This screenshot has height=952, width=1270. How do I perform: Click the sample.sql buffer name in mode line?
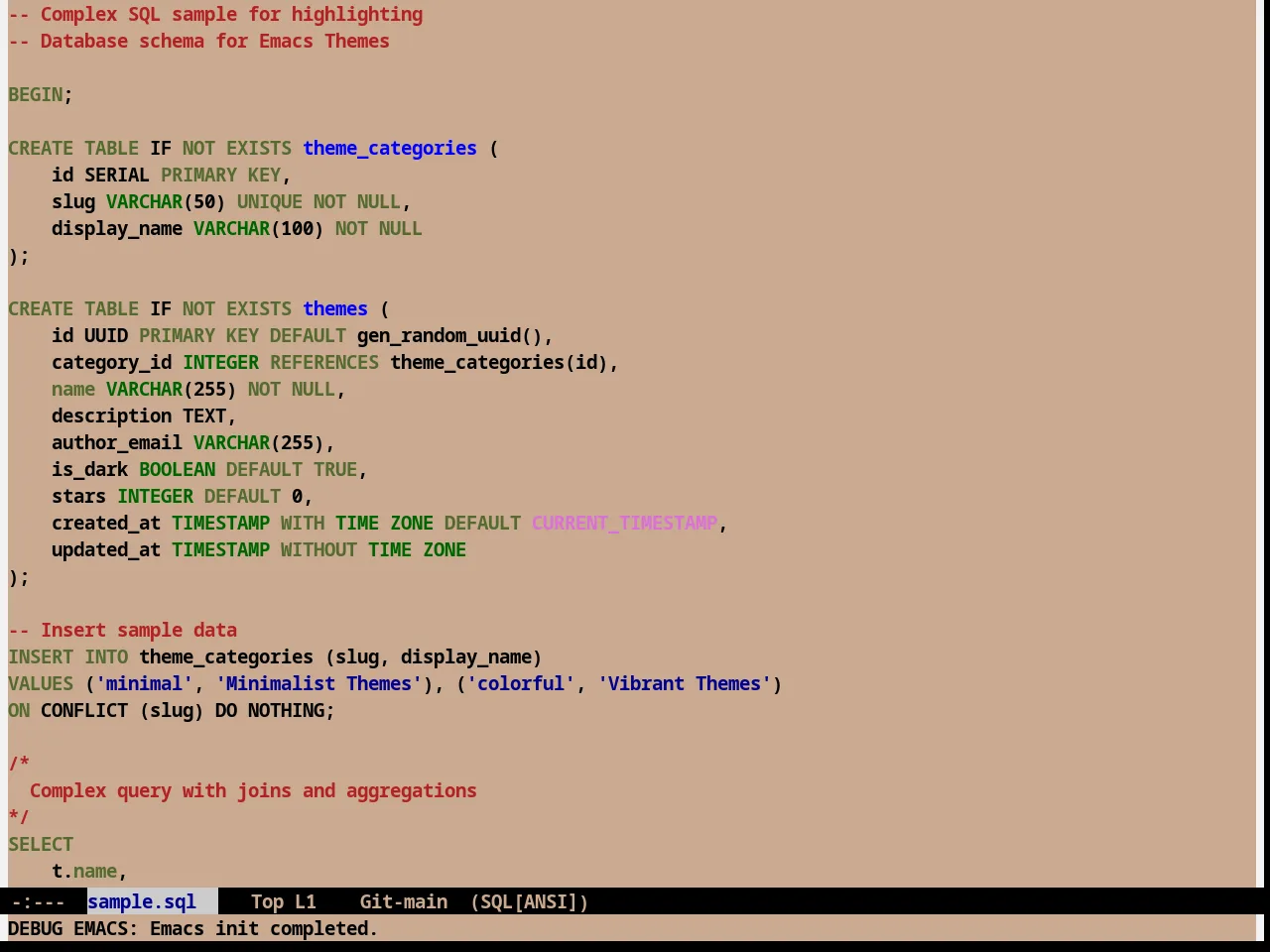click(x=142, y=901)
